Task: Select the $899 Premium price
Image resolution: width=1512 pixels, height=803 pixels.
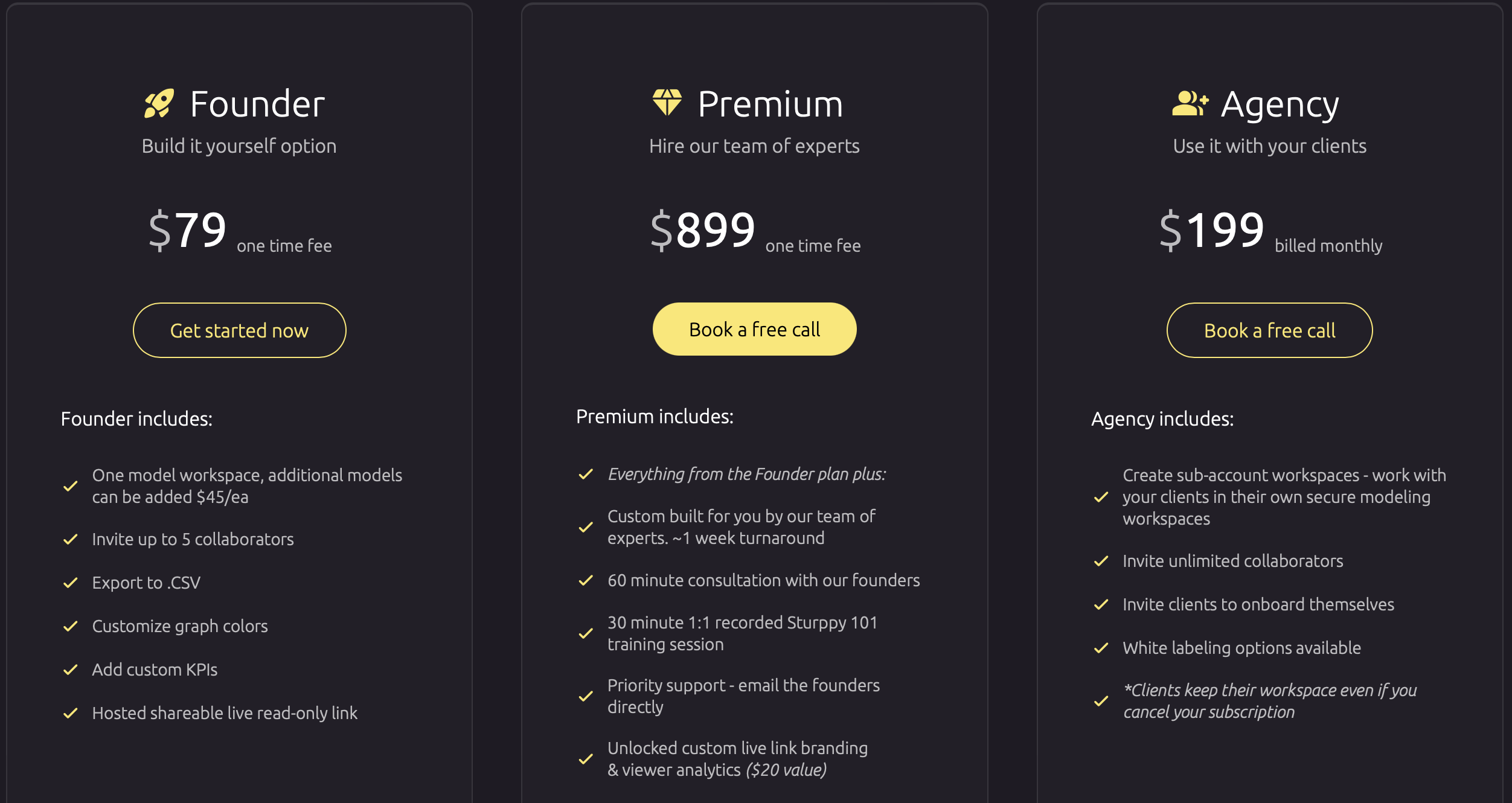Action: 703,229
